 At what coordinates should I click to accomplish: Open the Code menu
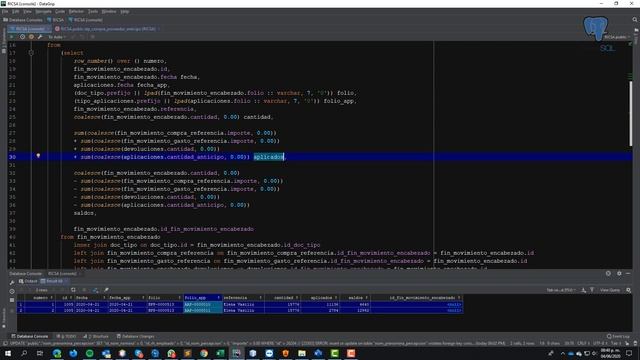60,11
